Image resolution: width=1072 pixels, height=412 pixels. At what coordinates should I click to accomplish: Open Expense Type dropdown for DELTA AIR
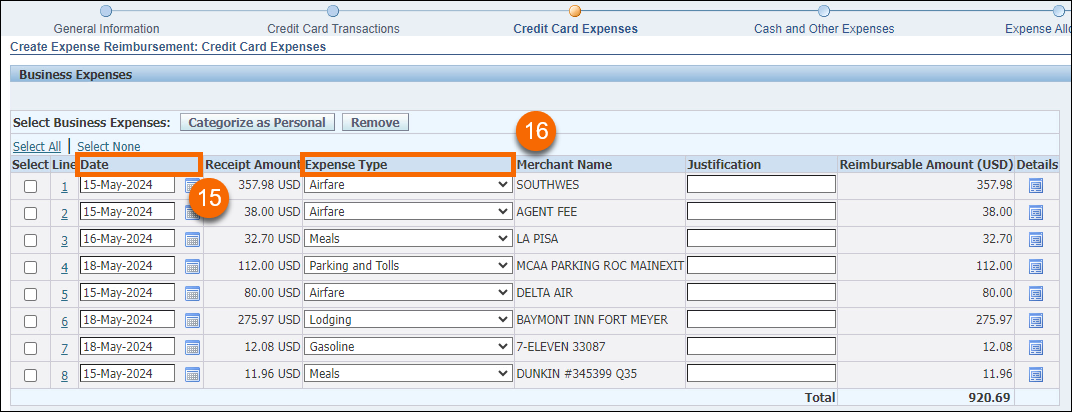pos(408,292)
